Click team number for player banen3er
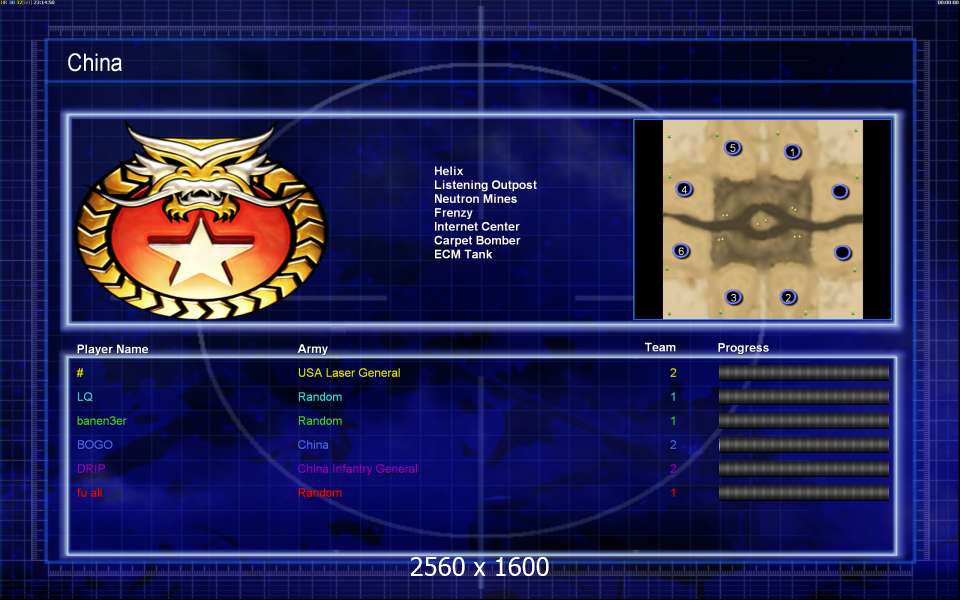The image size is (960, 600). pos(673,421)
